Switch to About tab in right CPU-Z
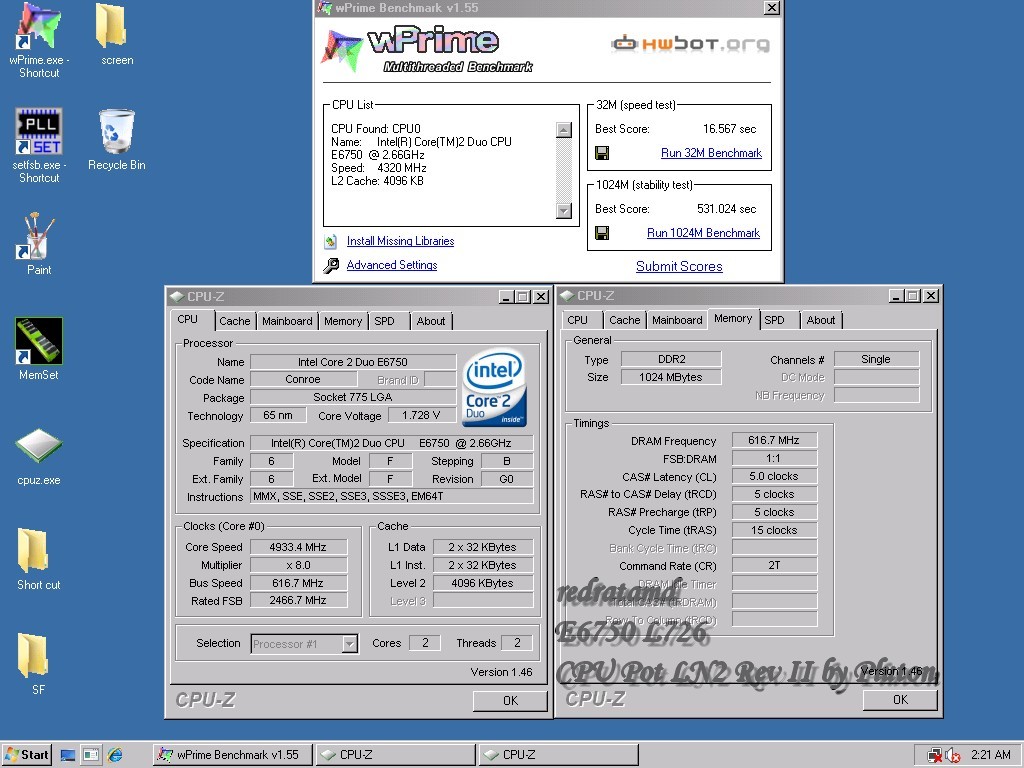Image resolution: width=1024 pixels, height=768 pixels. [x=821, y=320]
